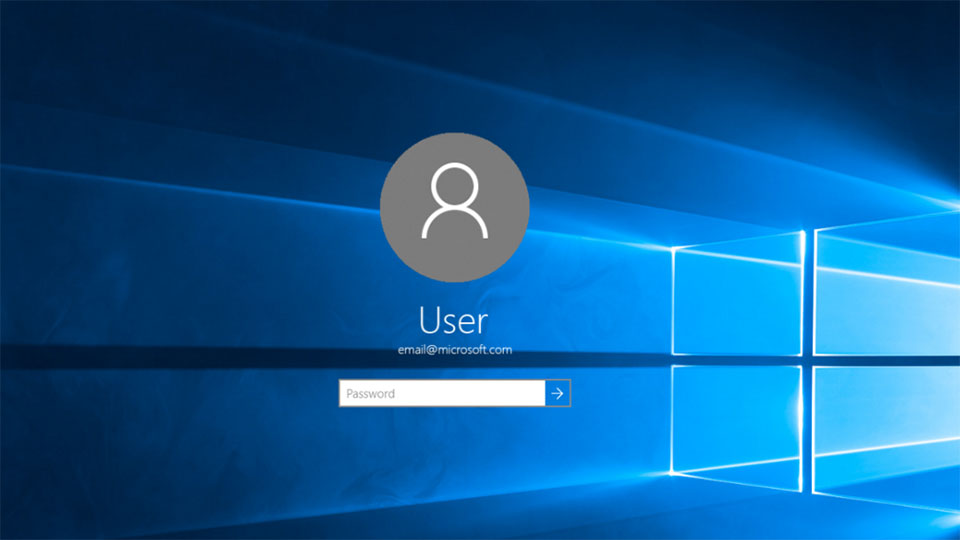Image resolution: width=960 pixels, height=540 pixels.
Task: Focus the Password input field
Action: click(x=442, y=393)
